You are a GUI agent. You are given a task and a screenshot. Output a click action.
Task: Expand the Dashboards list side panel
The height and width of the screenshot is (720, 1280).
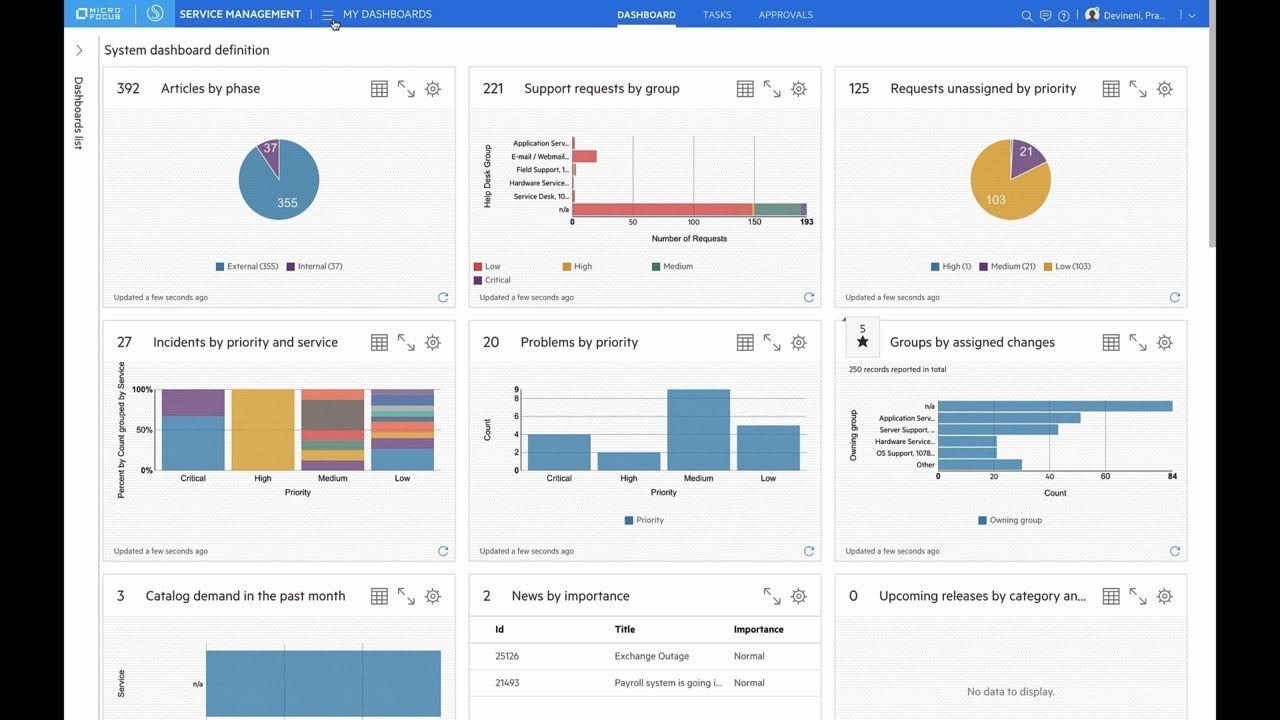(79, 50)
